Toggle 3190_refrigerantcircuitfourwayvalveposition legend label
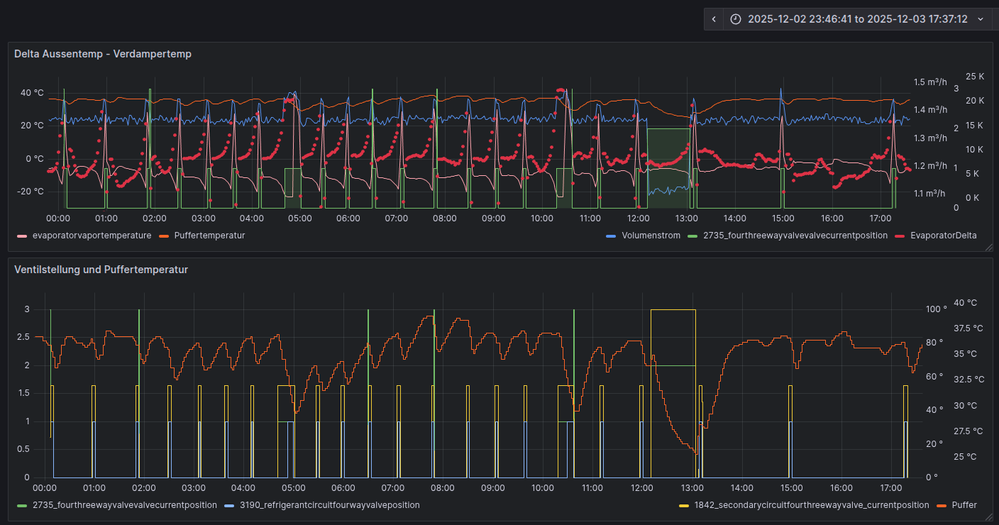 click(x=329, y=505)
